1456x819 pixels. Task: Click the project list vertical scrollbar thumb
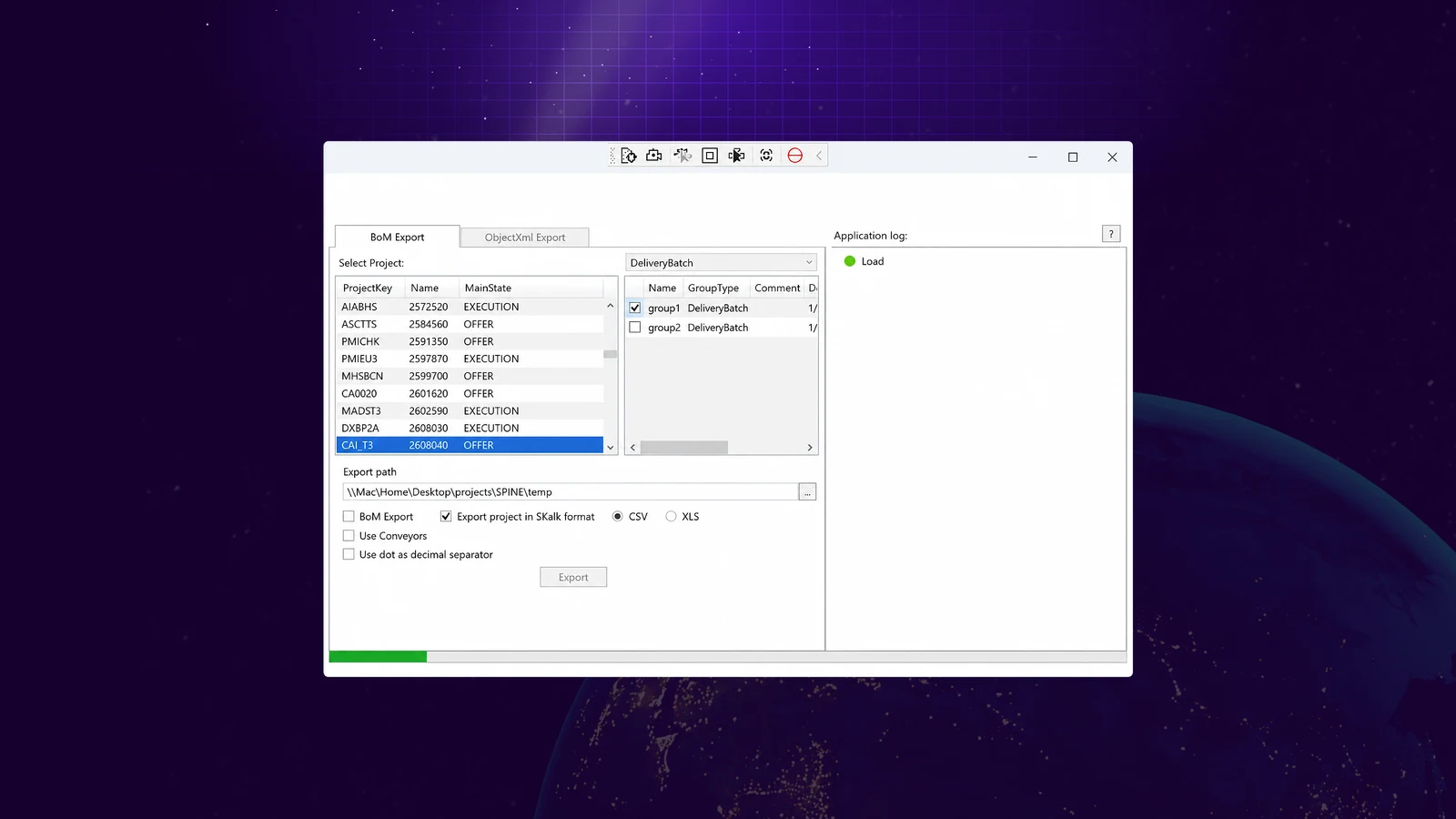[x=610, y=354]
